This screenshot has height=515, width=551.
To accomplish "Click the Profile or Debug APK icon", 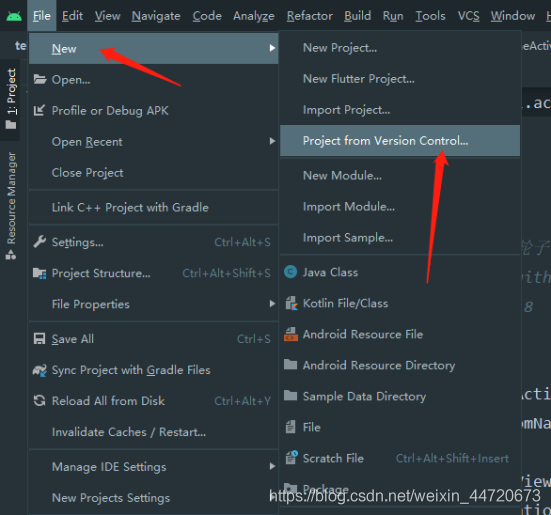I will (39, 110).
